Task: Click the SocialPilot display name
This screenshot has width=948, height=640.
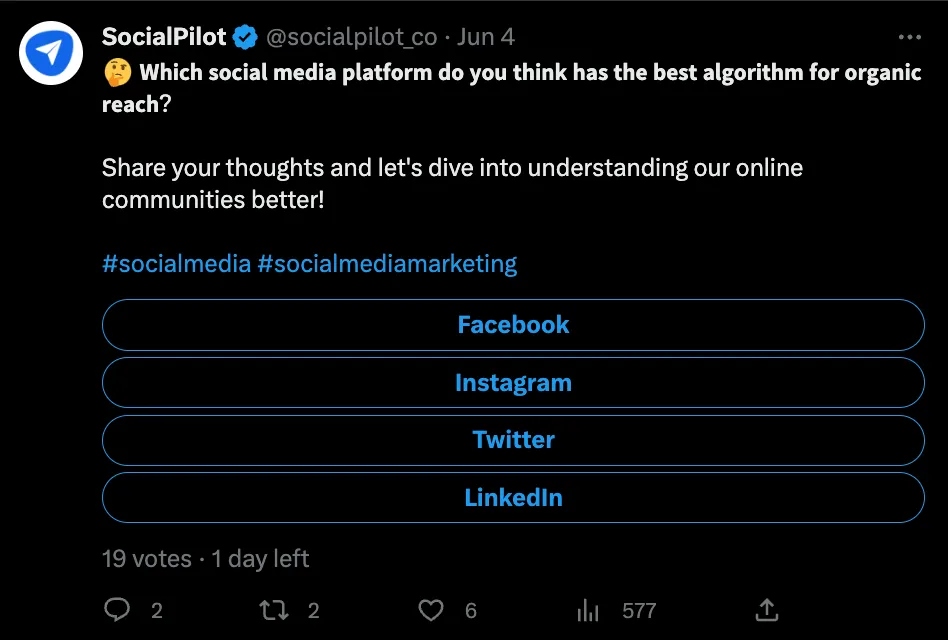Action: [x=161, y=36]
